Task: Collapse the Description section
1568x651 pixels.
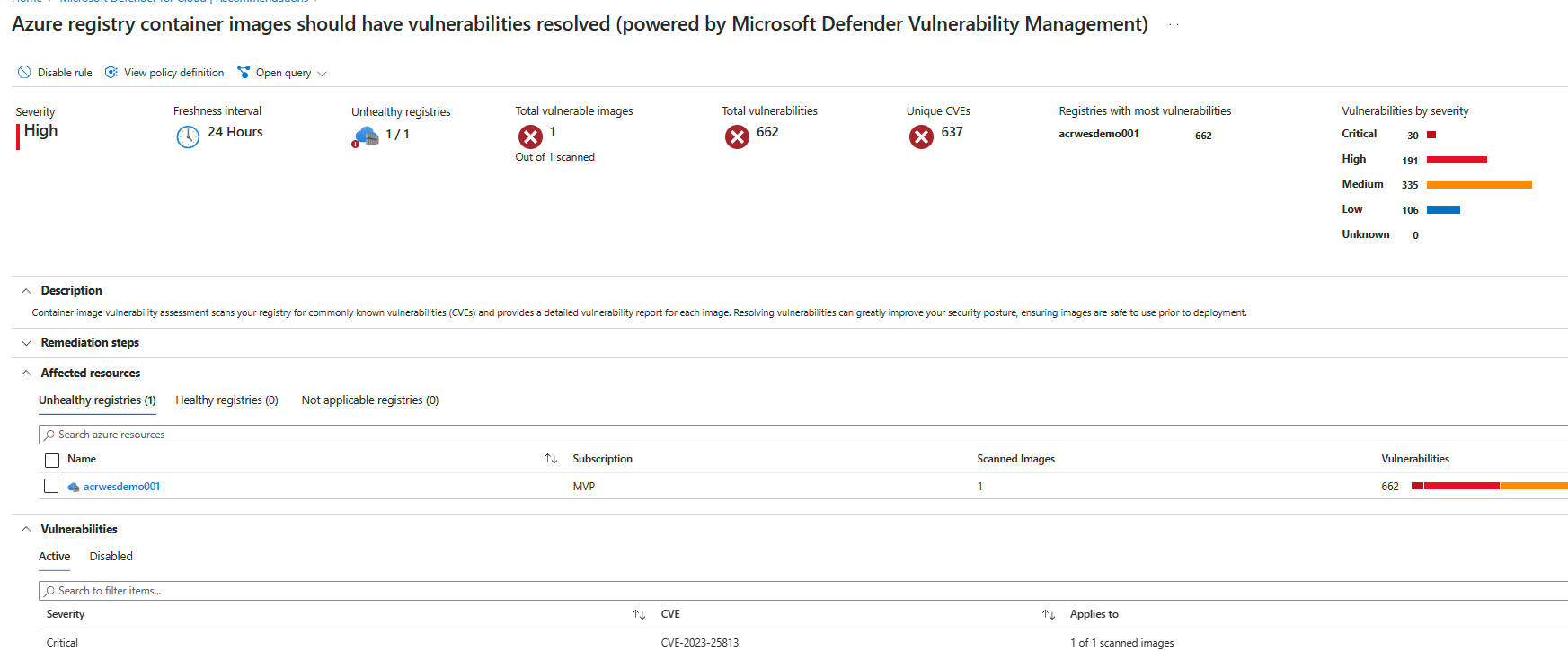Action: (x=26, y=291)
